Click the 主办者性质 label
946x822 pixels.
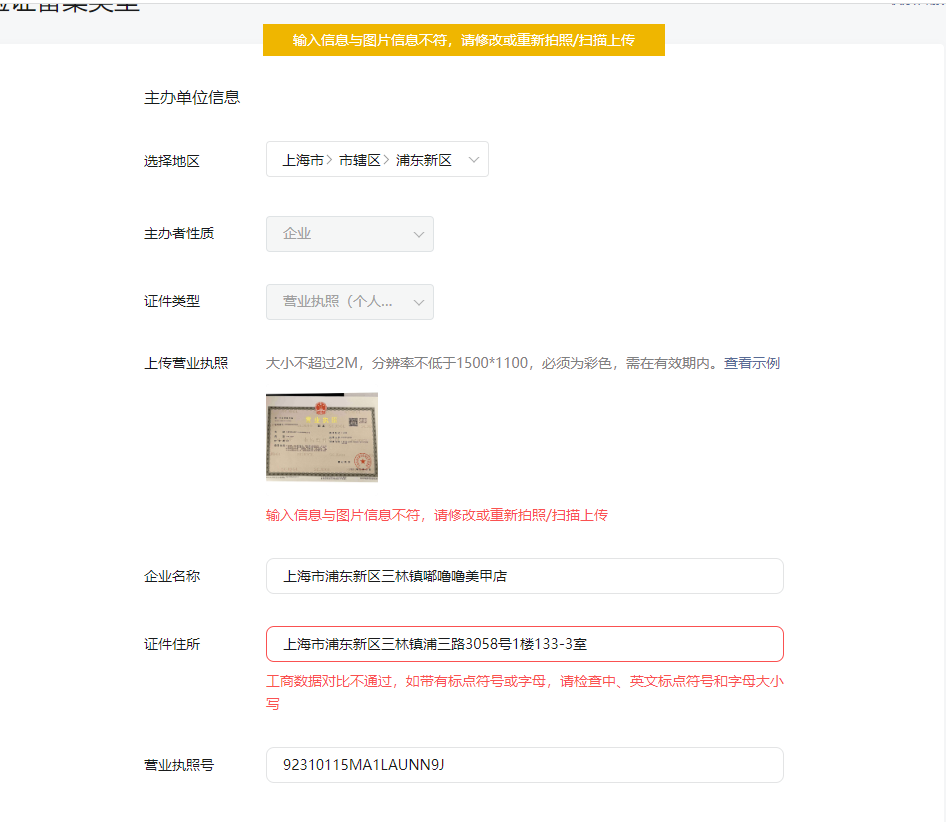pyautogui.click(x=179, y=234)
